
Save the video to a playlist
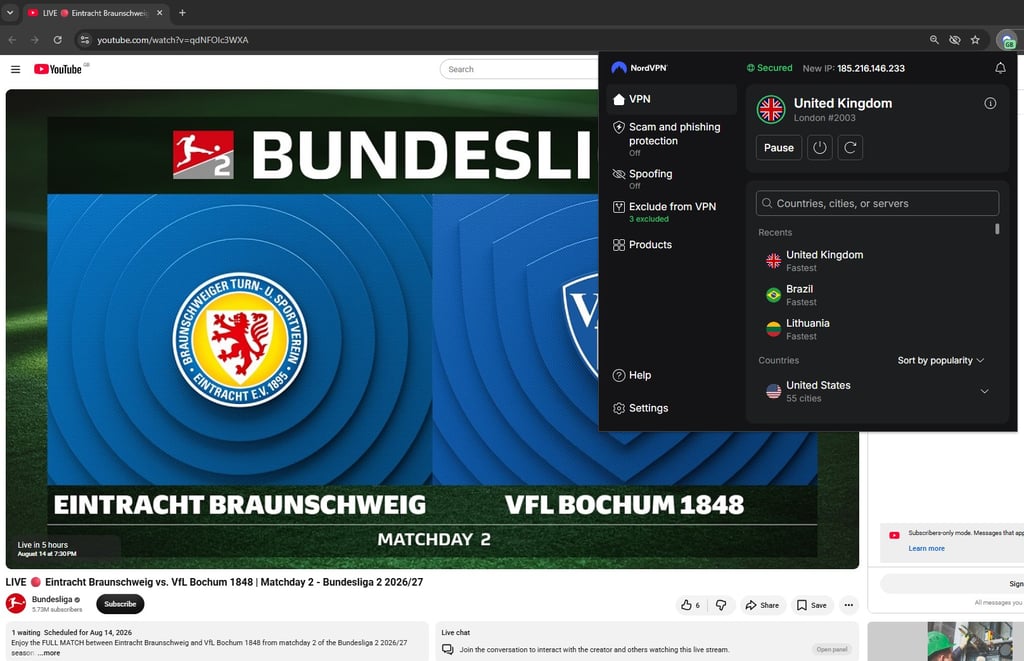click(x=812, y=605)
